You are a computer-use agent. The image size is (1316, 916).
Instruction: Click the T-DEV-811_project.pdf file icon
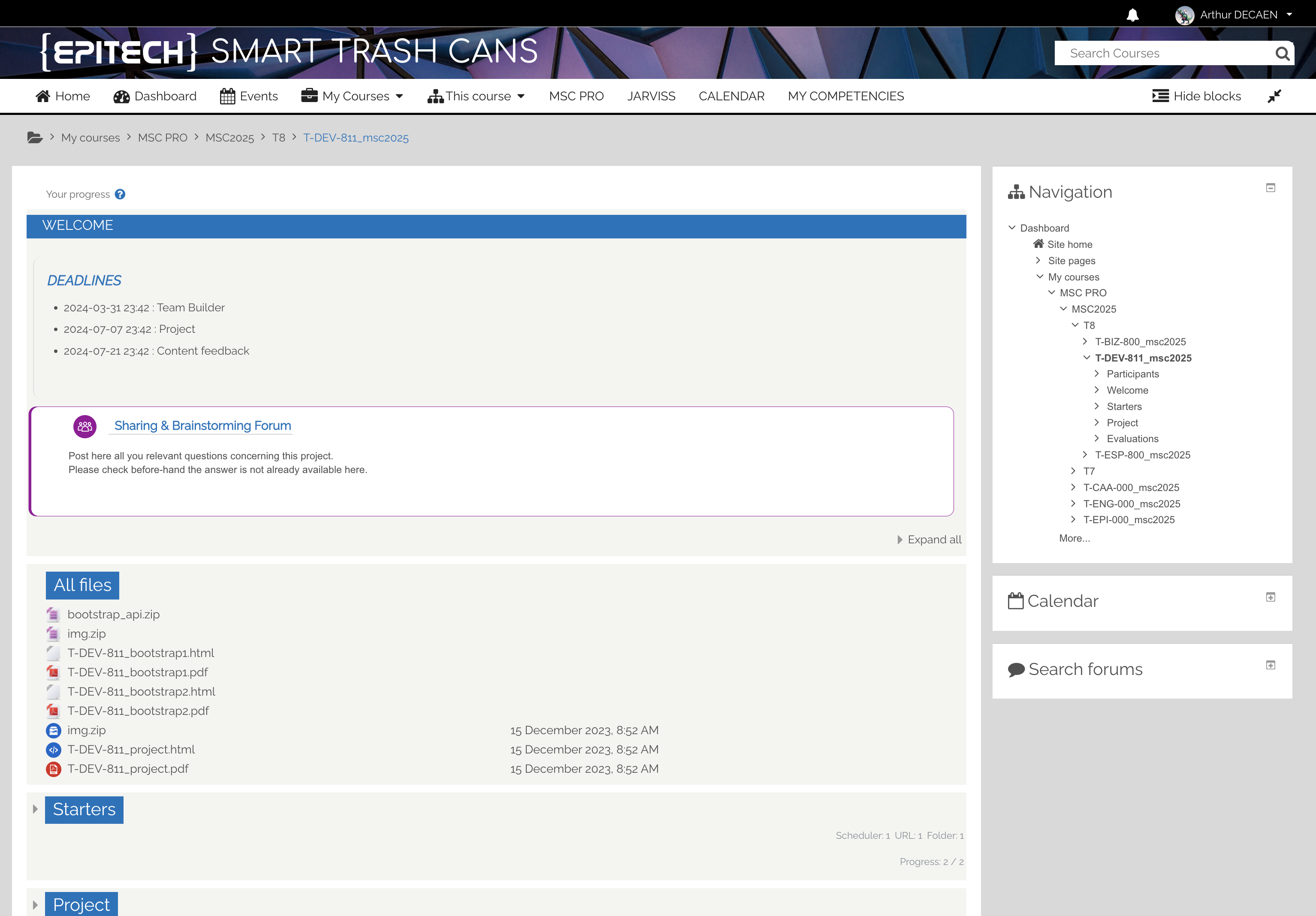(53, 769)
